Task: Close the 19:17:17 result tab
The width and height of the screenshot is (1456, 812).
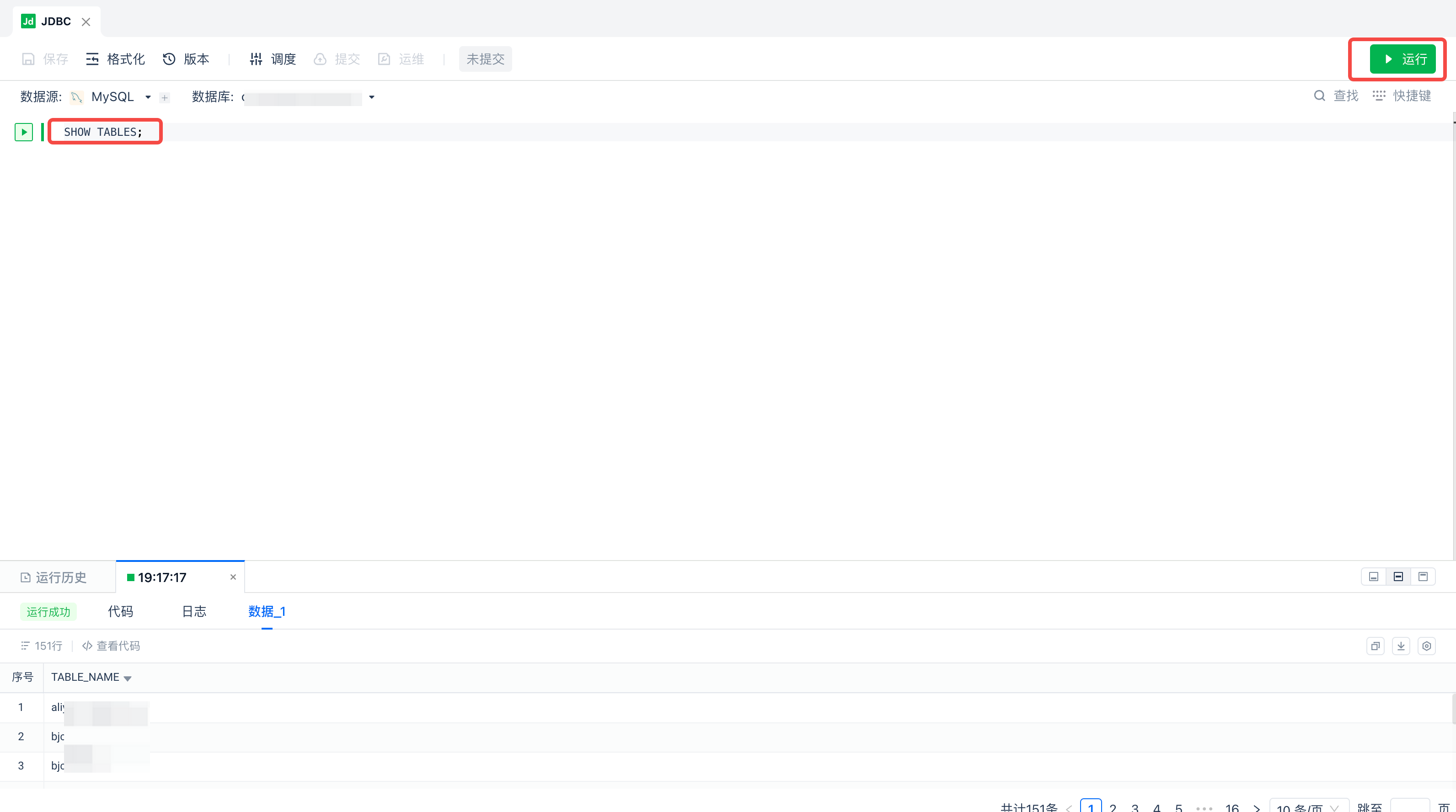Action: (233, 577)
